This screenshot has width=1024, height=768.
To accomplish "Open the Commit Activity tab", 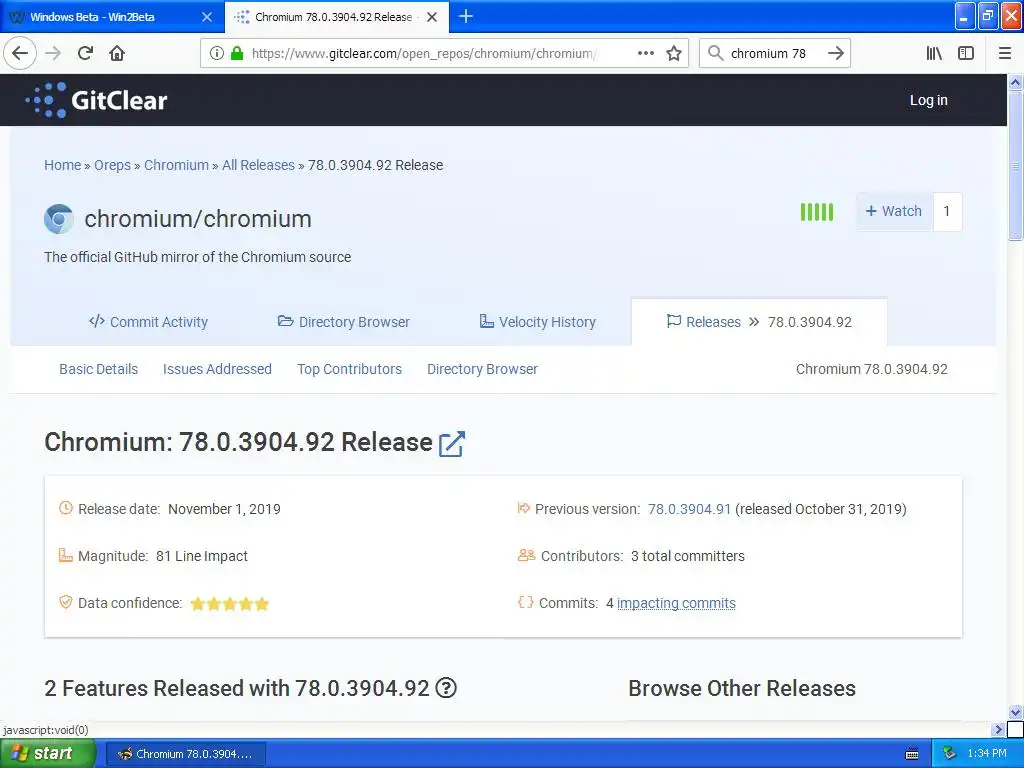I will coord(148,322).
